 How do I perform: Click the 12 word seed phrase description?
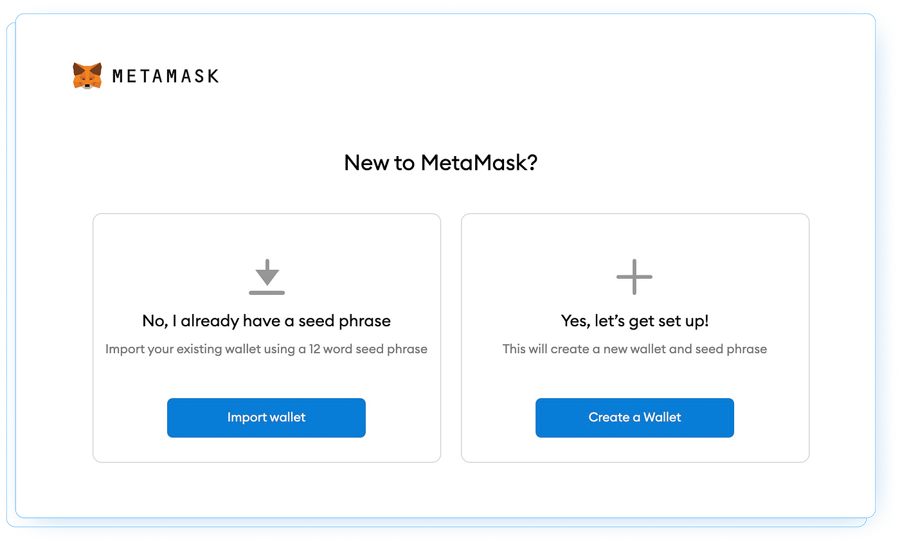266,349
